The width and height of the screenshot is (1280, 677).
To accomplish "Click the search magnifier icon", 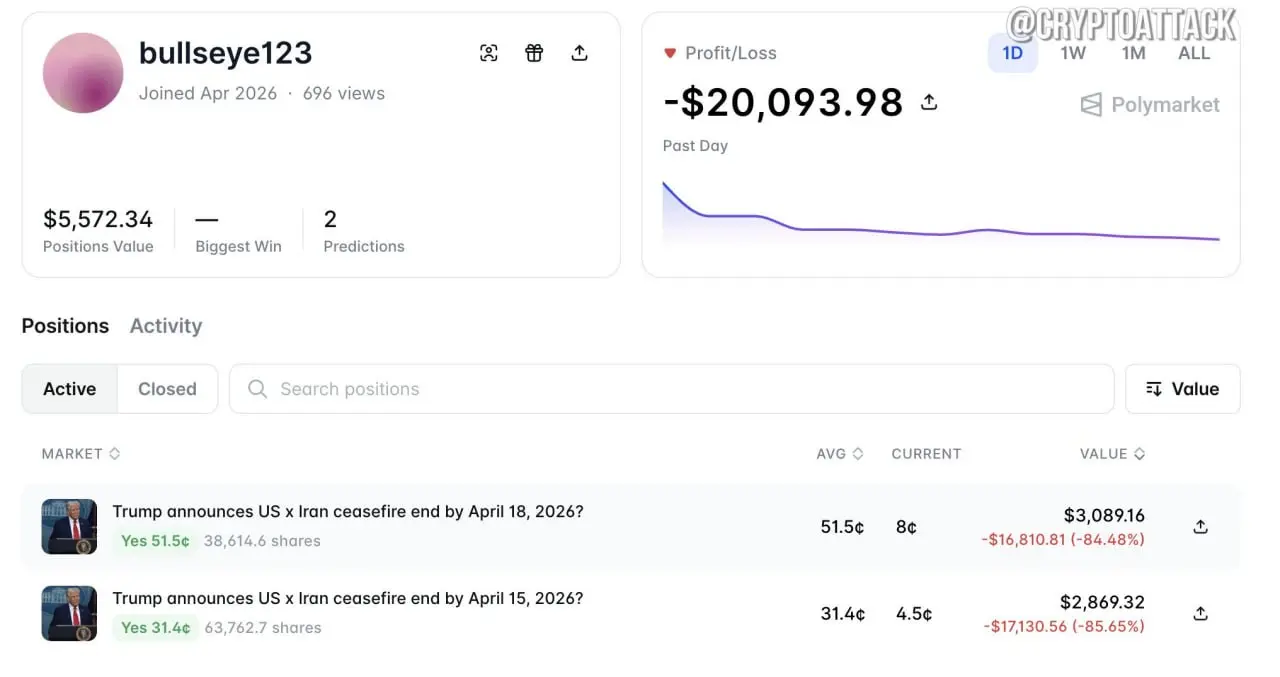I will 257,389.
